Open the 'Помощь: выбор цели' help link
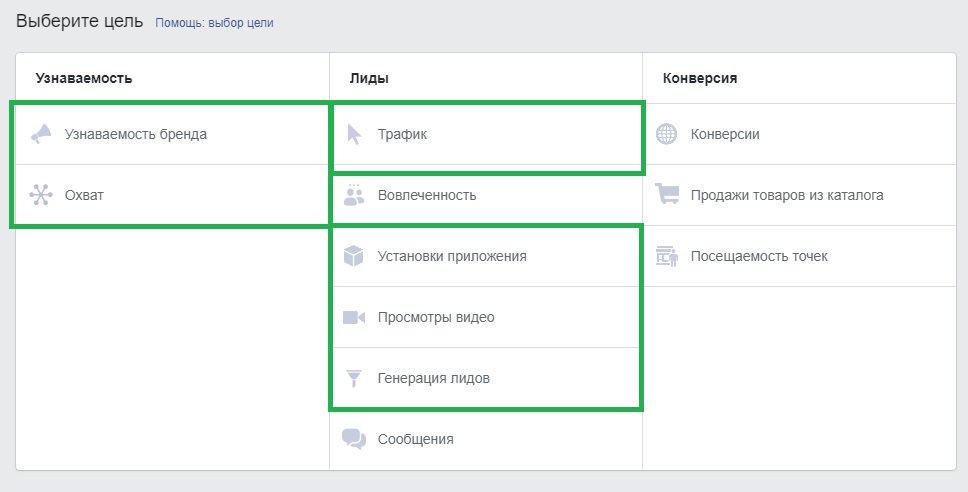968x492 pixels. point(214,22)
